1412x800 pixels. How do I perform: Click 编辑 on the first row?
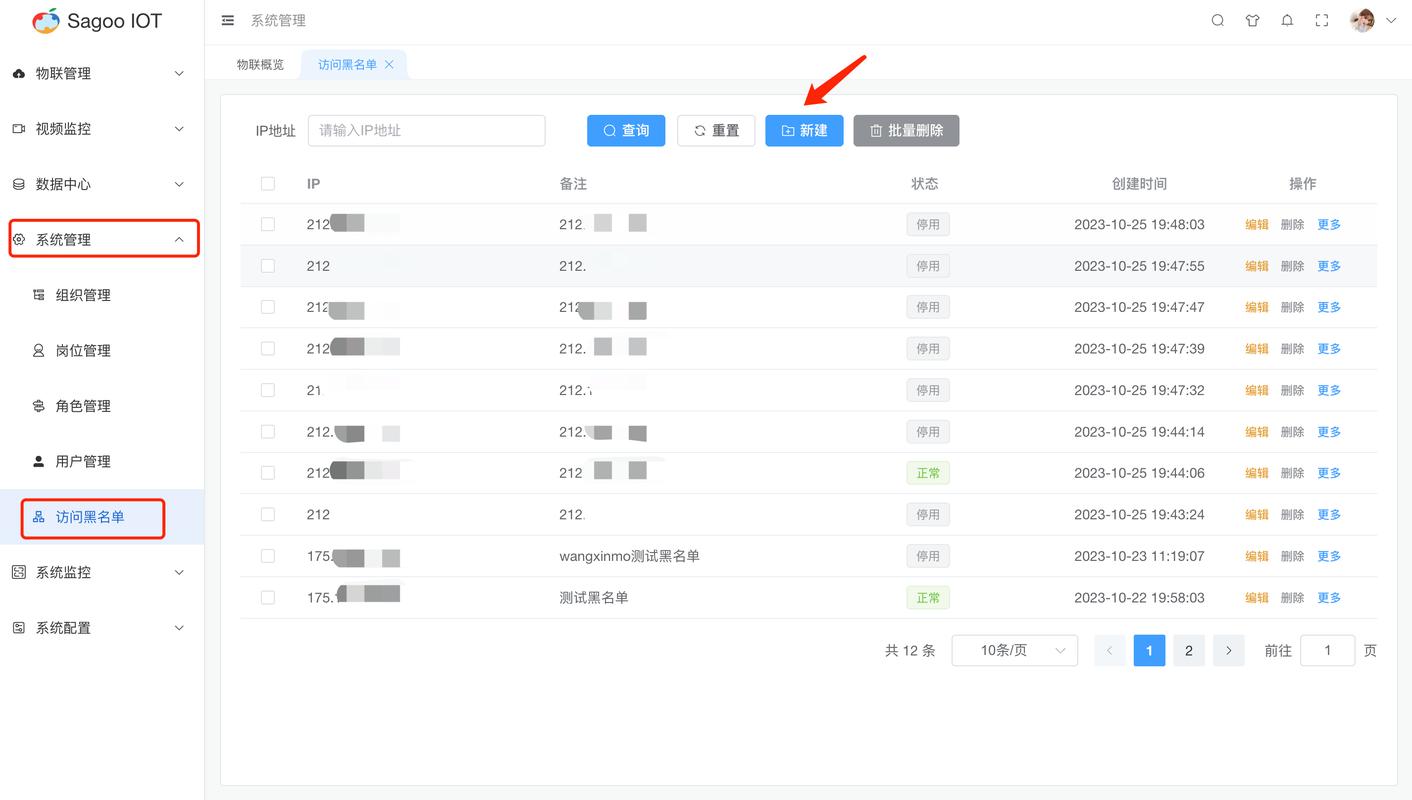tap(1257, 224)
